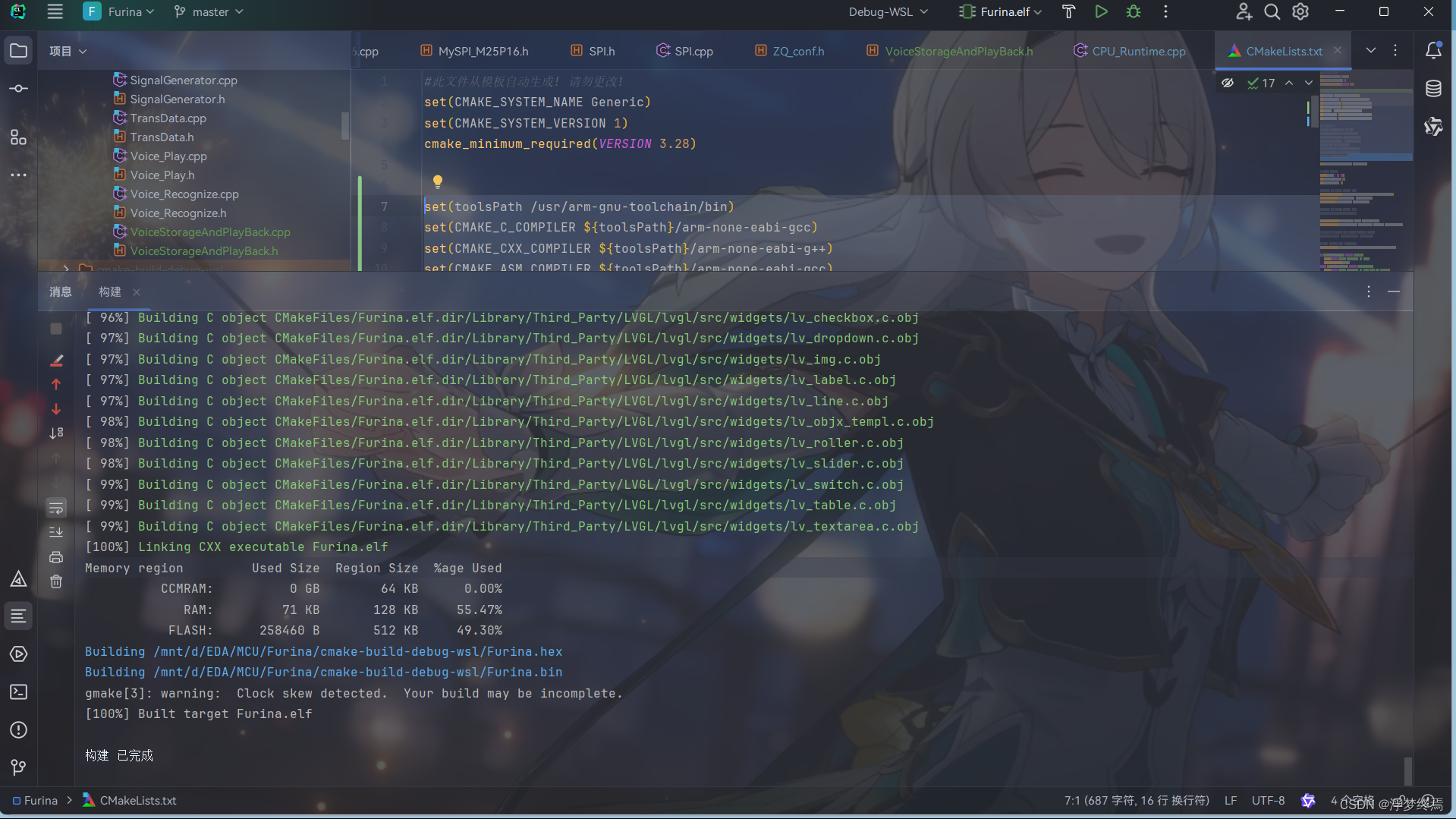This screenshot has width=1456, height=819.
Task: Show hidden editor tabs dropdown
Action: point(1370,51)
